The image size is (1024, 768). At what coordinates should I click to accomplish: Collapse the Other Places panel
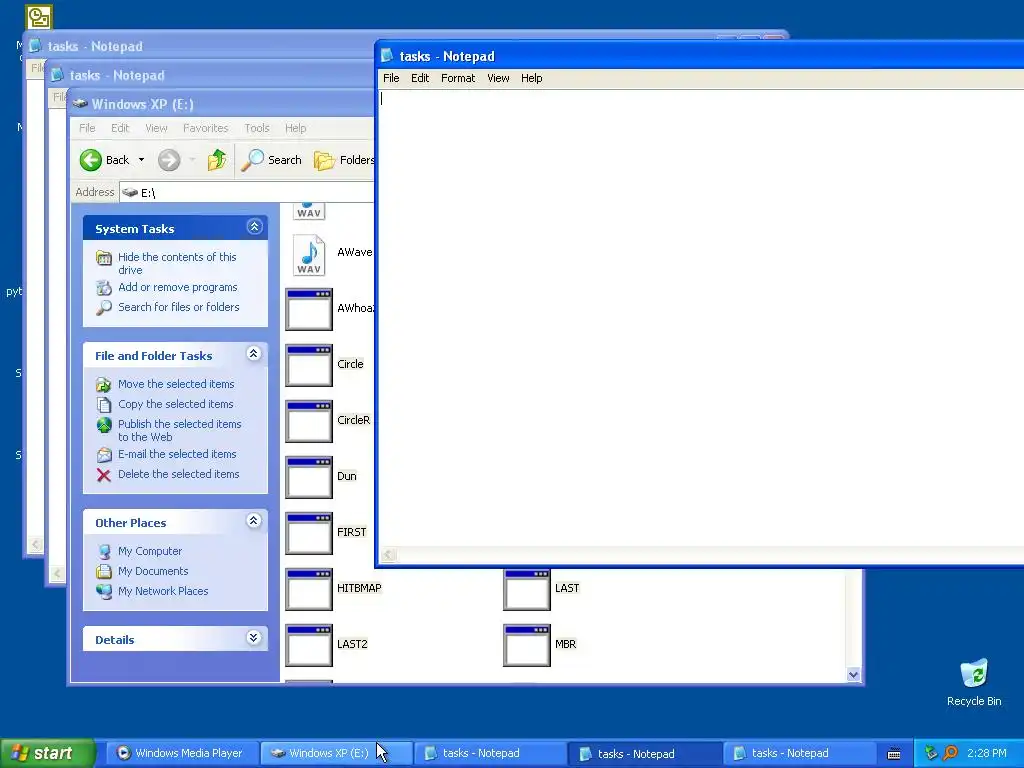(x=254, y=520)
